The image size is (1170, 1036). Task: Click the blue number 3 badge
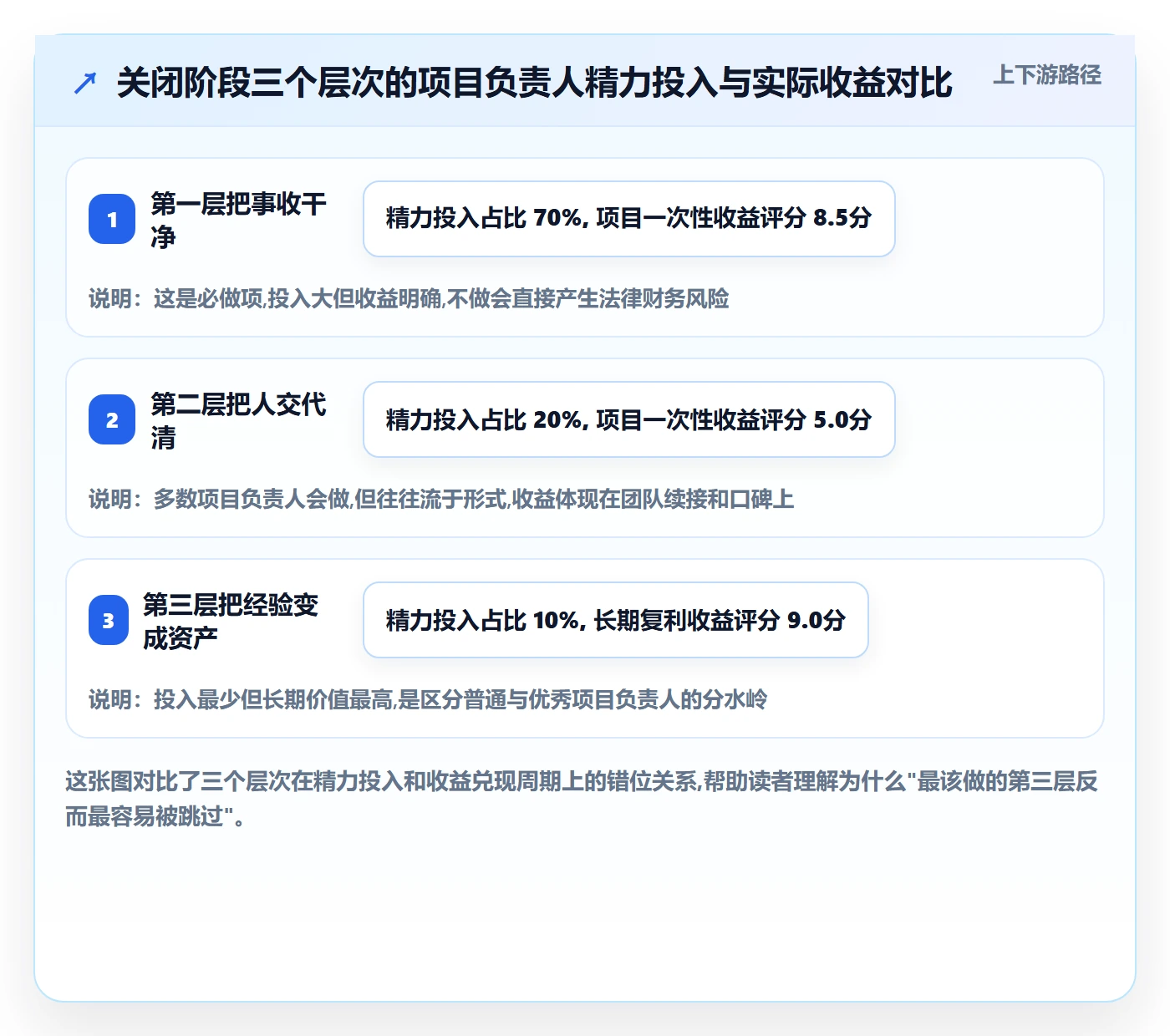[109, 620]
